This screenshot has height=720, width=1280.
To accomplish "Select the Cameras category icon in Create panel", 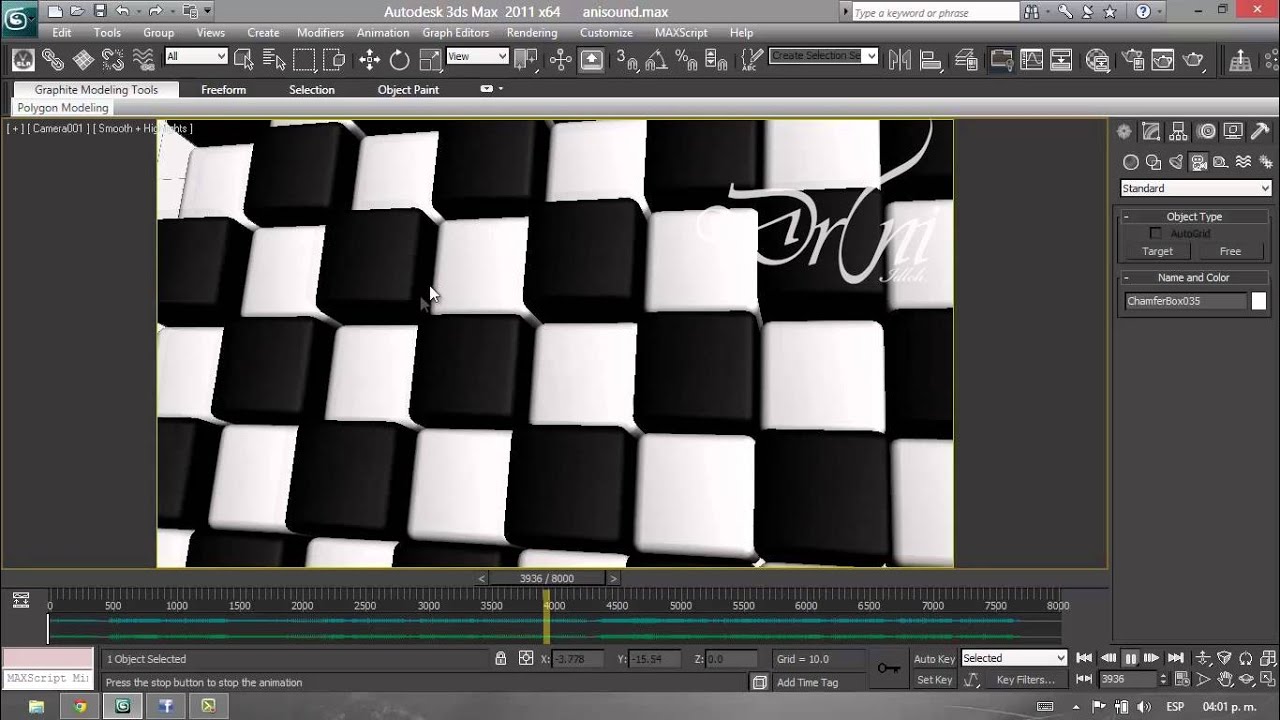I will pyautogui.click(x=1198, y=162).
